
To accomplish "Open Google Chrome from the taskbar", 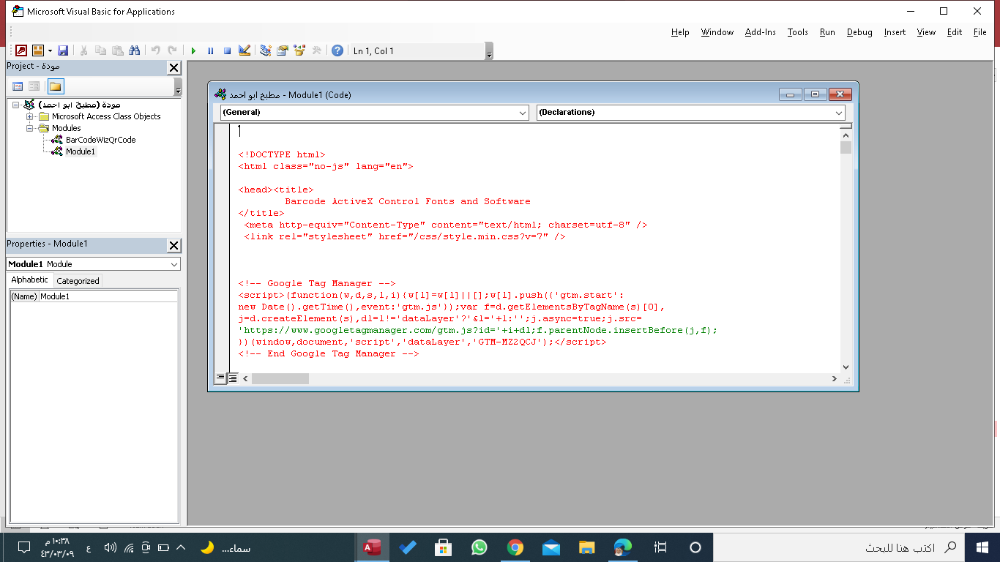I will pyautogui.click(x=515, y=547).
